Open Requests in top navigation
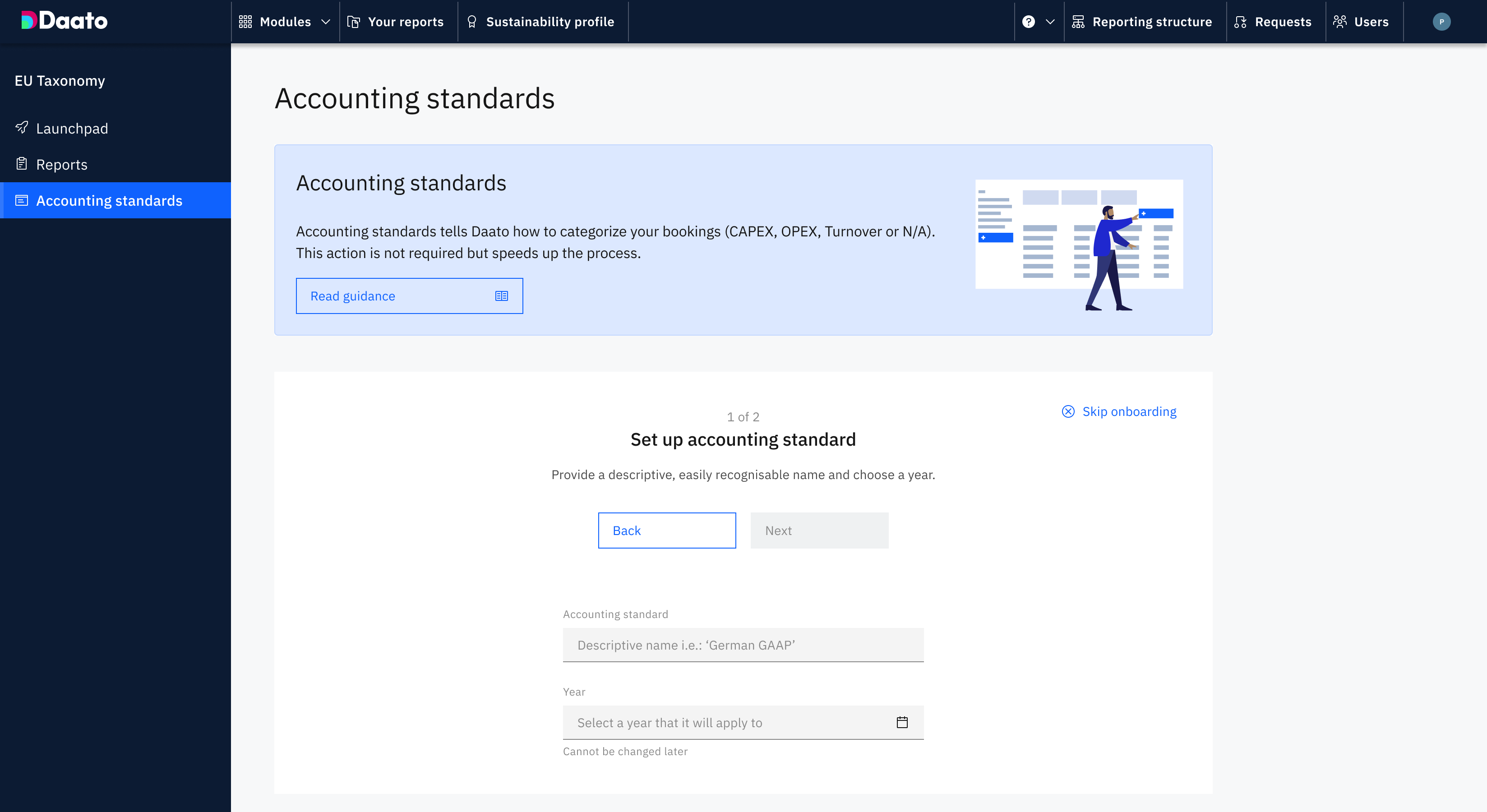This screenshot has width=1487, height=812. pos(1274,22)
